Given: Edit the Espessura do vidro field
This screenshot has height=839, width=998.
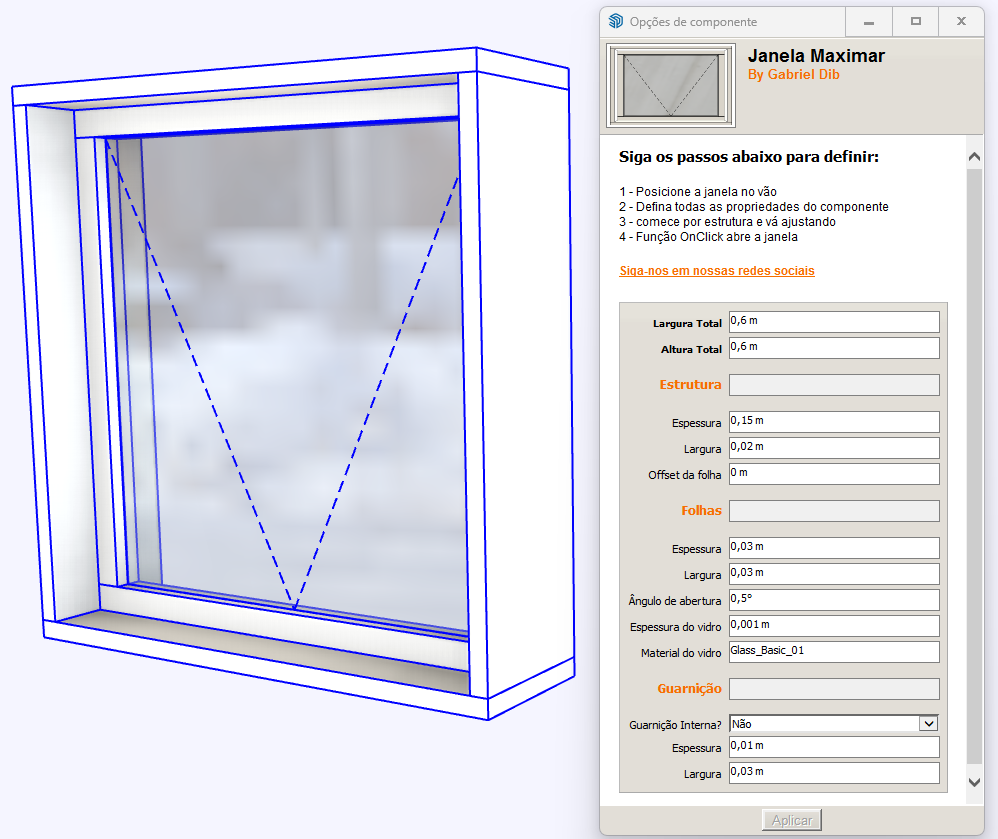Looking at the screenshot, I should coord(834,626).
